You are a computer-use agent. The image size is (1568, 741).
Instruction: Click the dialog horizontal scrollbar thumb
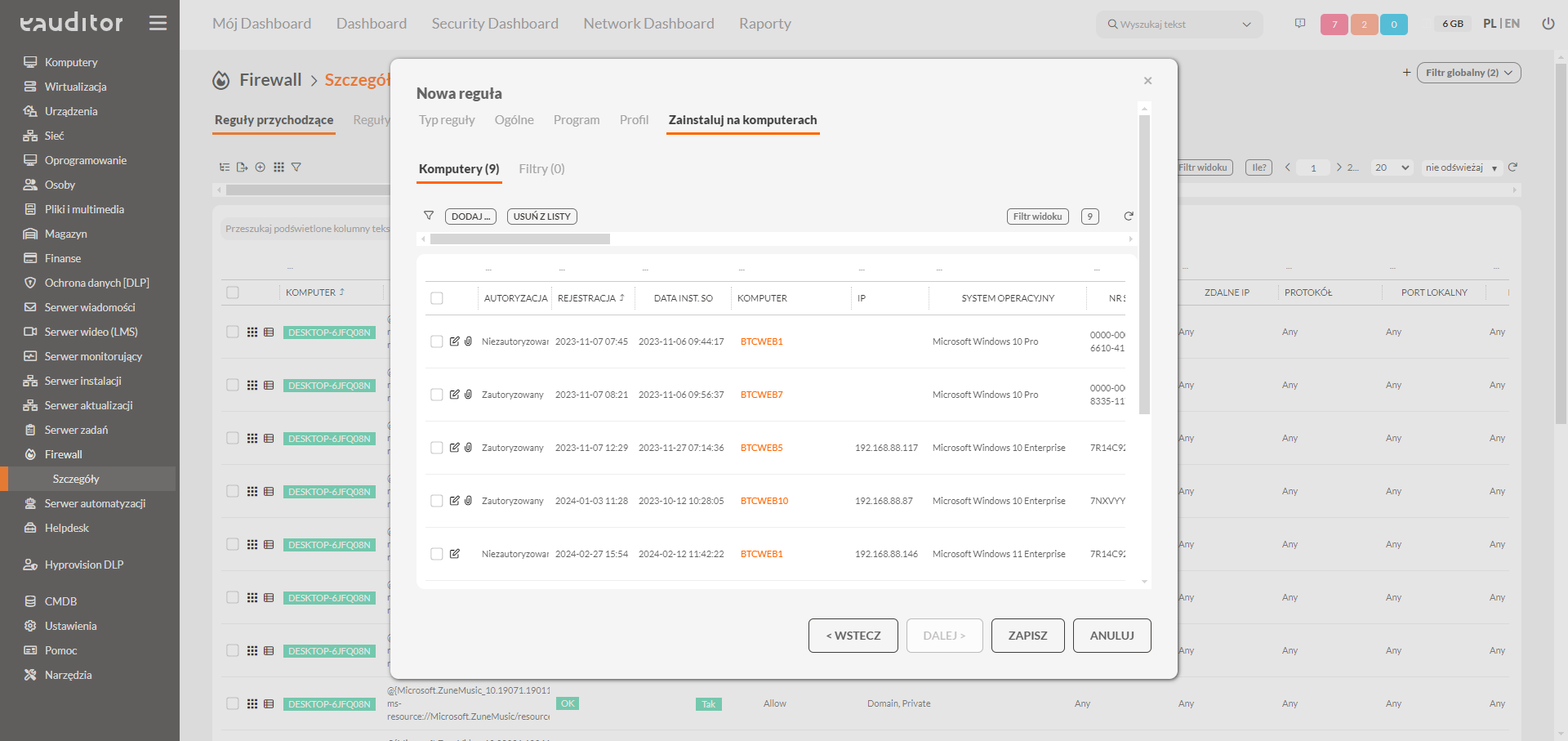click(x=520, y=239)
